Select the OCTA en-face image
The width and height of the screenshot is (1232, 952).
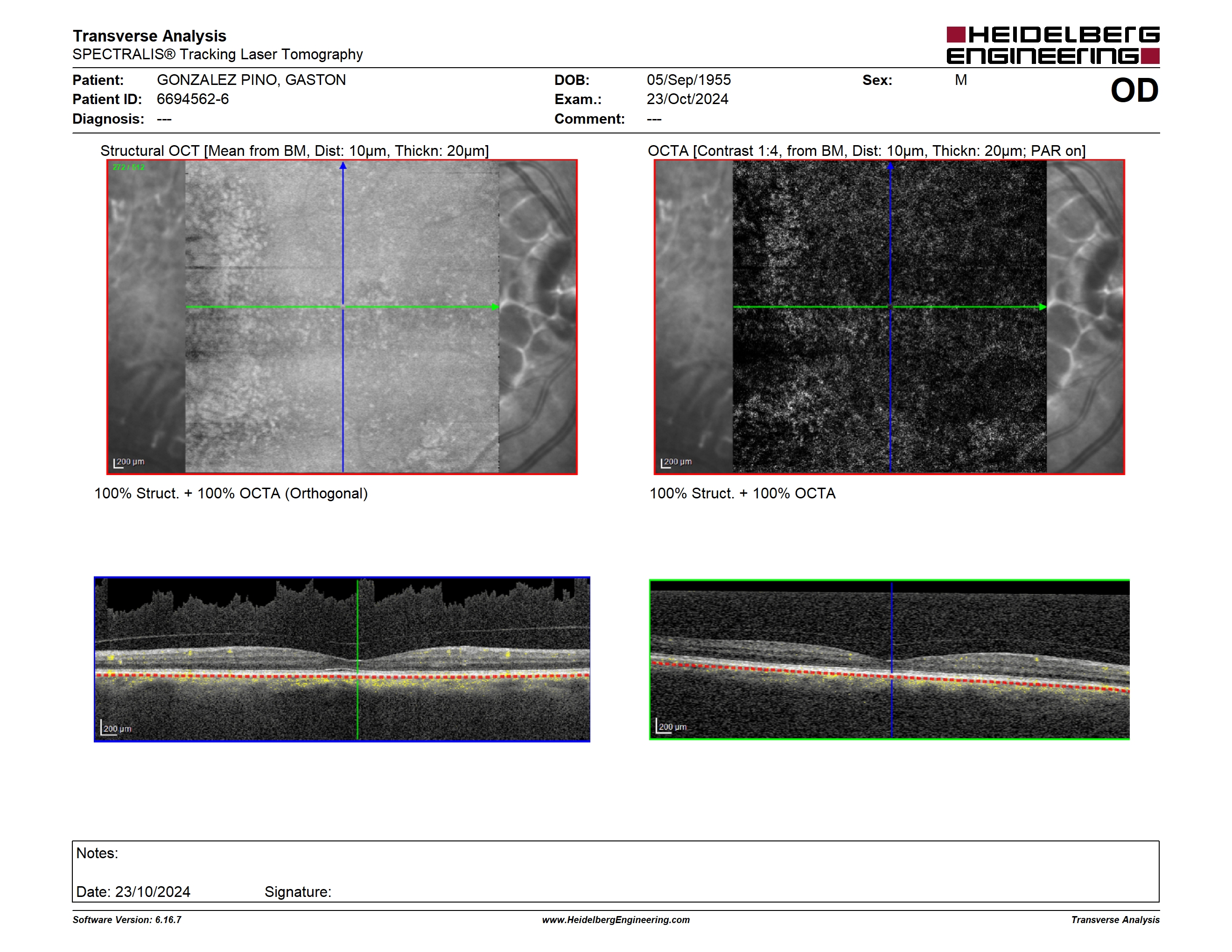[x=889, y=317]
